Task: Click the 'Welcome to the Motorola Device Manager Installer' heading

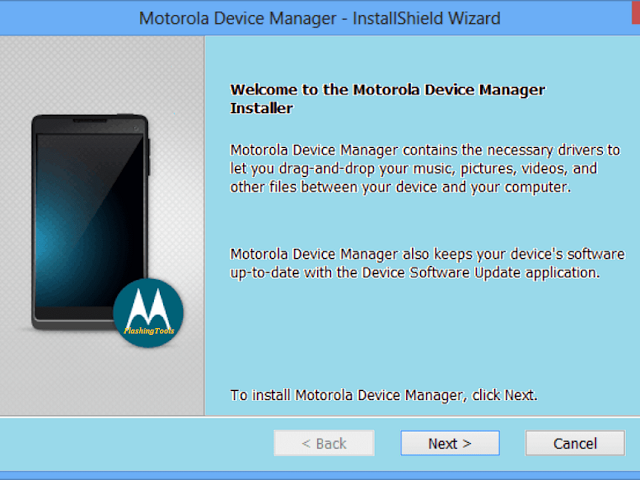Action: click(x=387, y=99)
